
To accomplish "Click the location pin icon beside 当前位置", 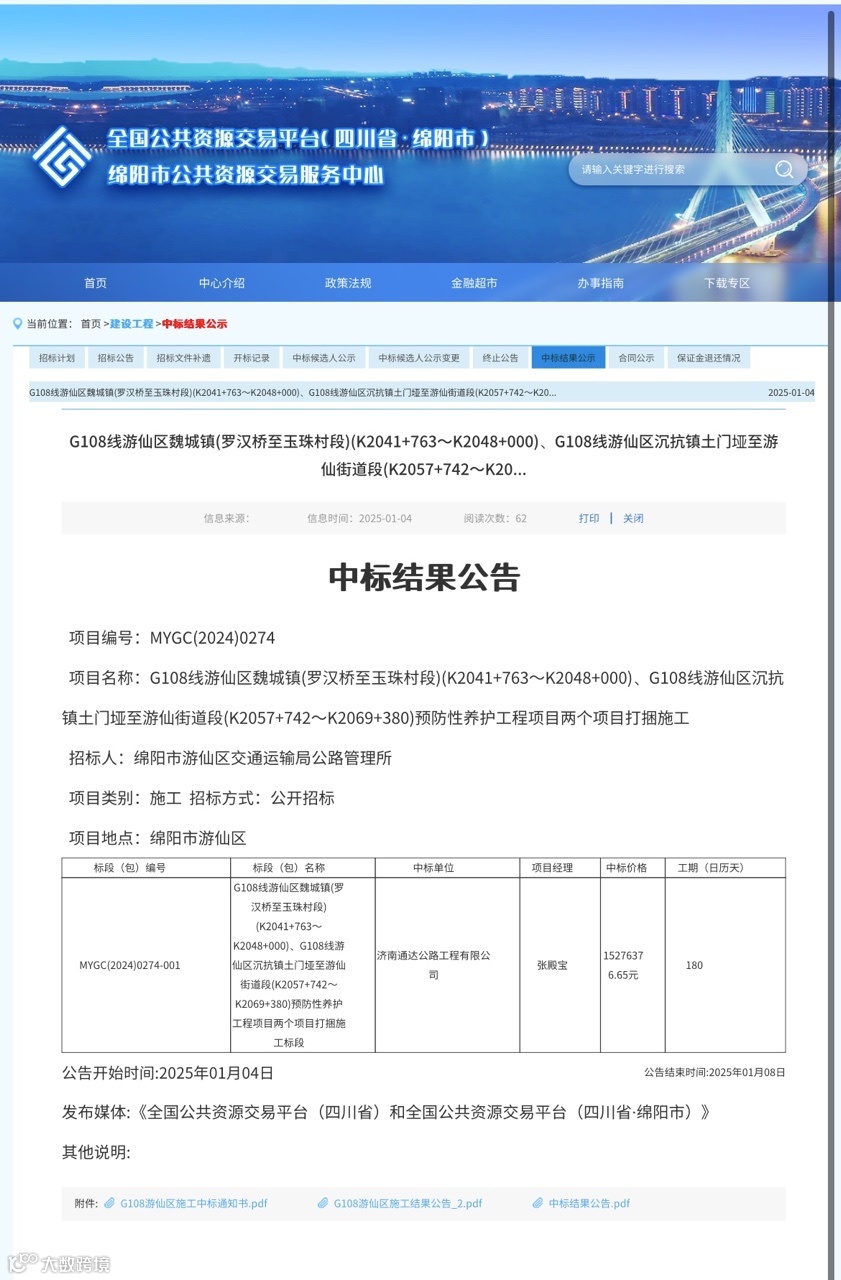I will click(17, 323).
